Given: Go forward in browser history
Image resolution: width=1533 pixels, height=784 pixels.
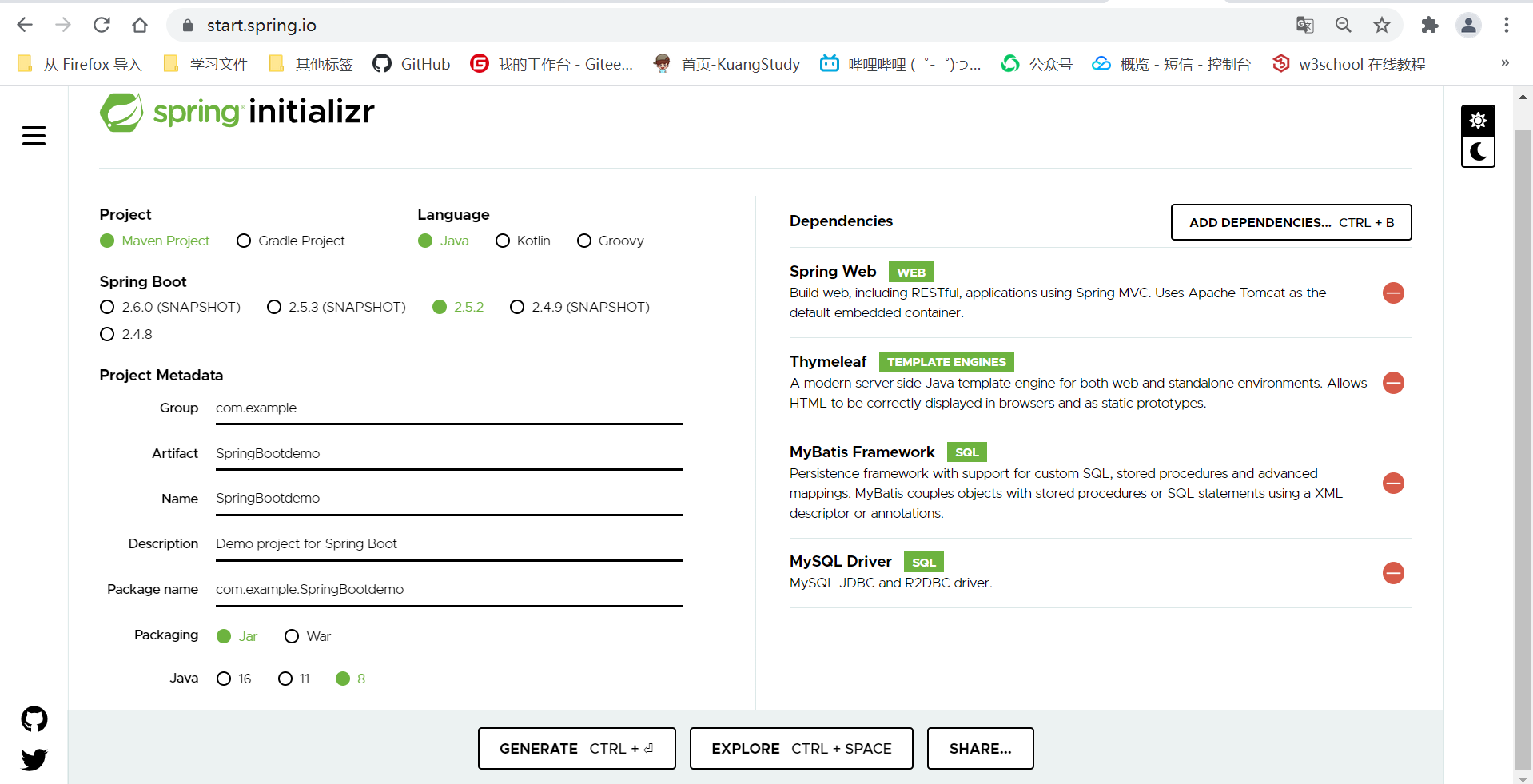Looking at the screenshot, I should coord(63,25).
